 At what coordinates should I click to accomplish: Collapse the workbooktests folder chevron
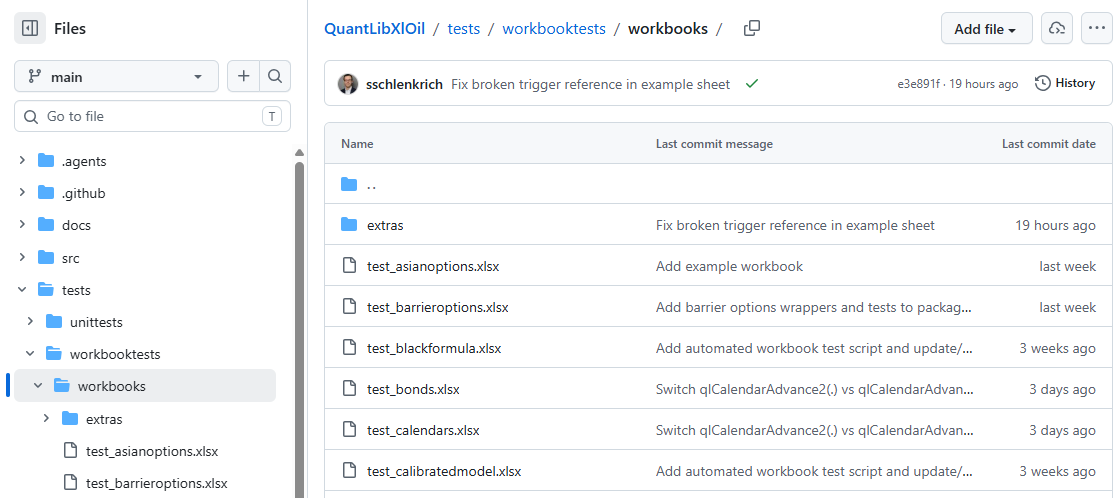click(30, 354)
